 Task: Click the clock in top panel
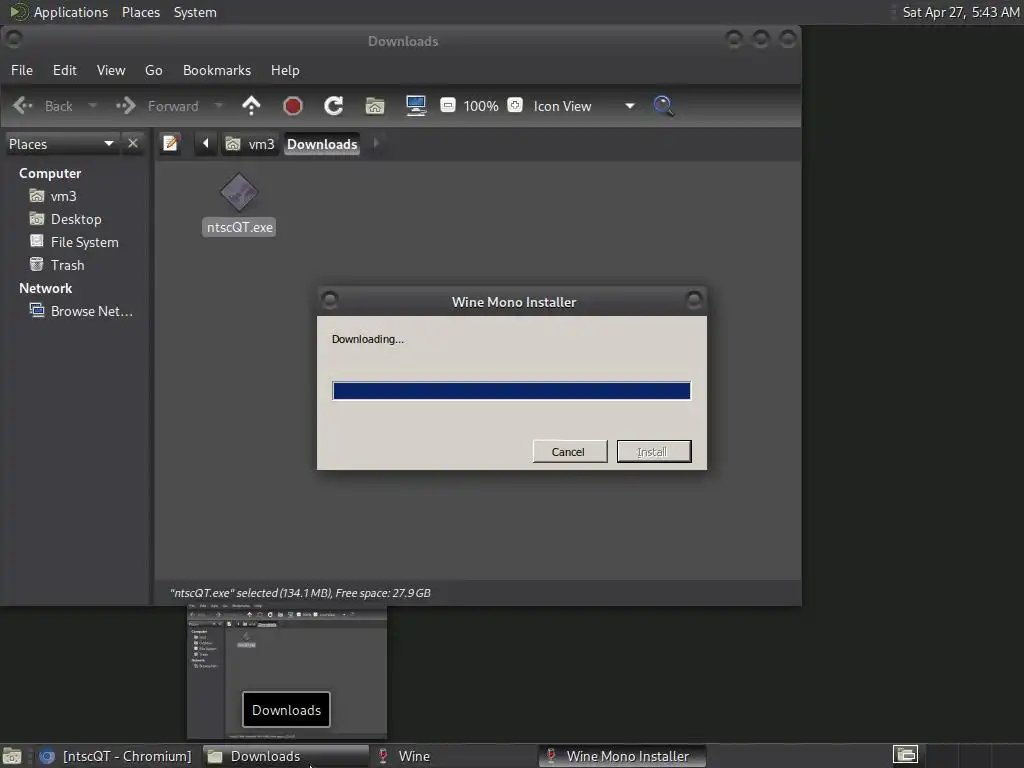click(960, 12)
